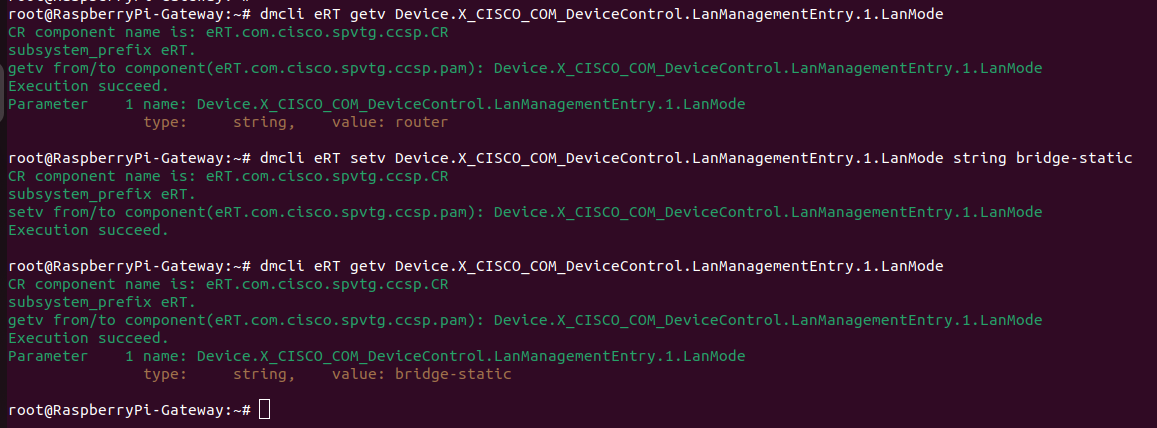The image size is (1157, 428).
Task: Click 'type:' label in the router output
Action: point(165,122)
